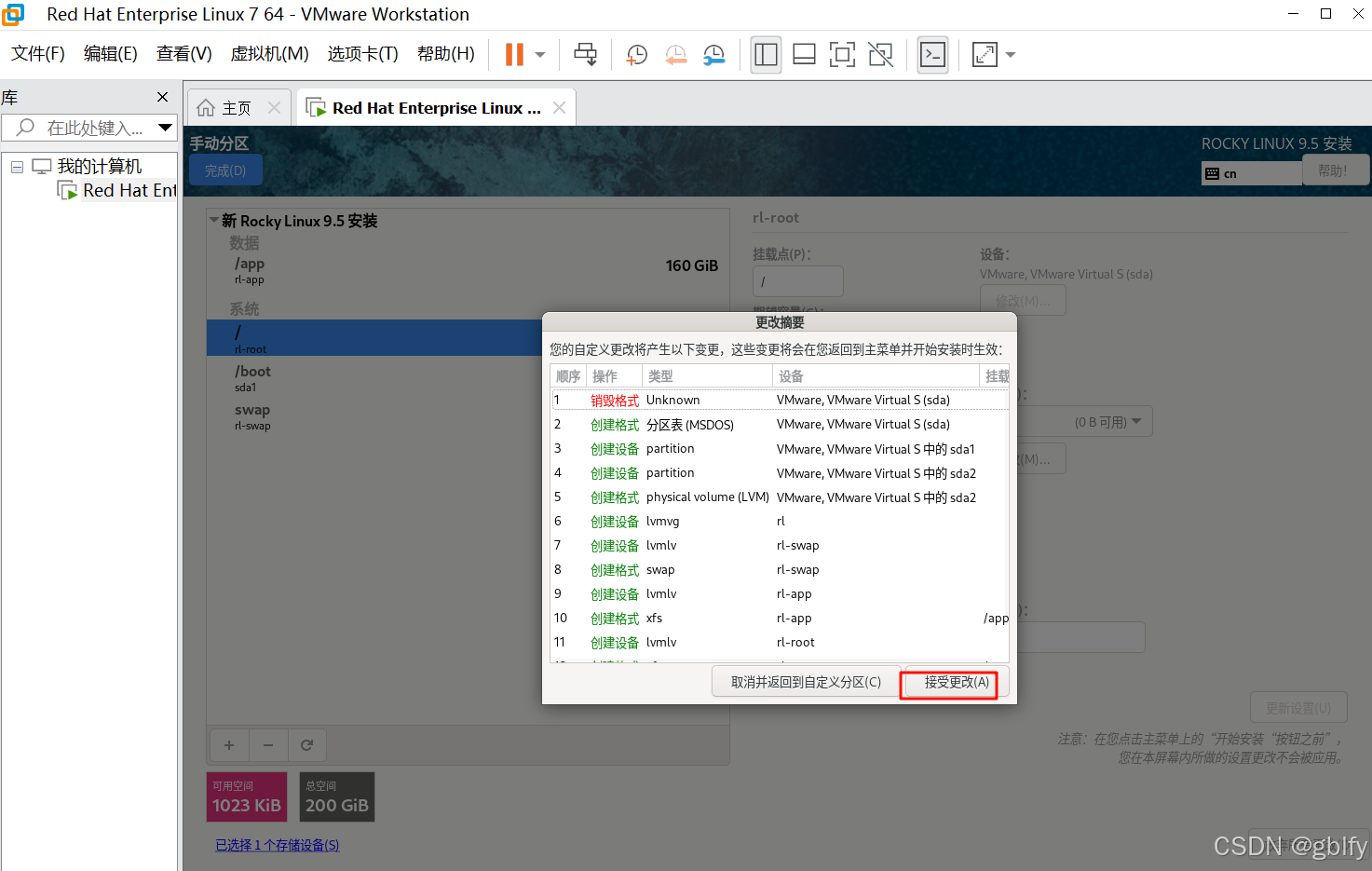This screenshot has height=871, width=1372.
Task: Select the Red Hat VM in library tree
Action: click(x=129, y=190)
